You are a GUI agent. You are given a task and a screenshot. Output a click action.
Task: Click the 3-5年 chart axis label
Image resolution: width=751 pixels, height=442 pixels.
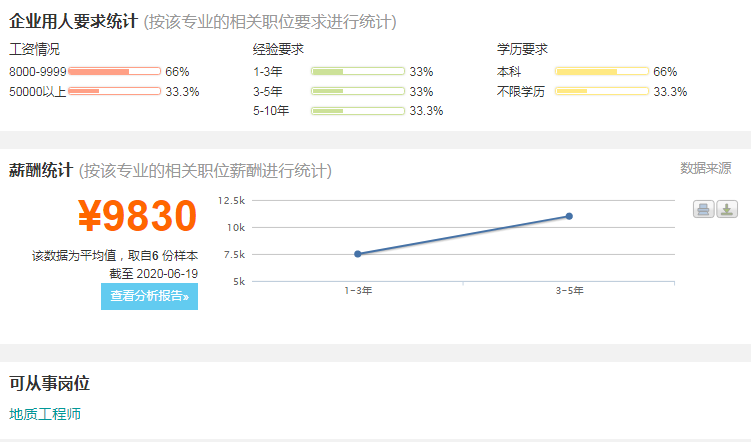(569, 291)
